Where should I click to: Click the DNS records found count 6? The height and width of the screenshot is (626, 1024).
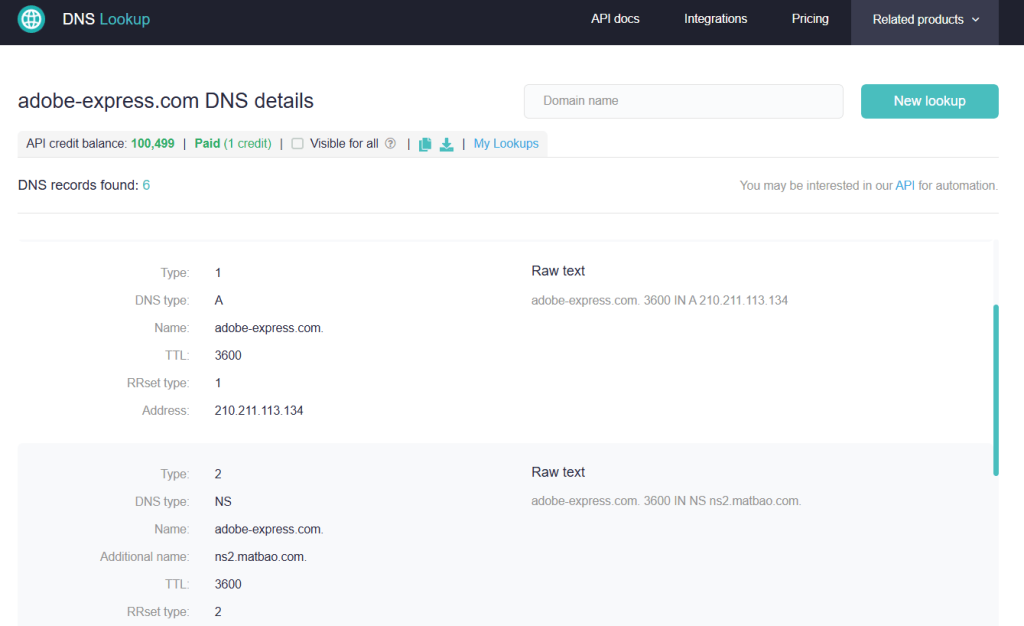tap(146, 185)
